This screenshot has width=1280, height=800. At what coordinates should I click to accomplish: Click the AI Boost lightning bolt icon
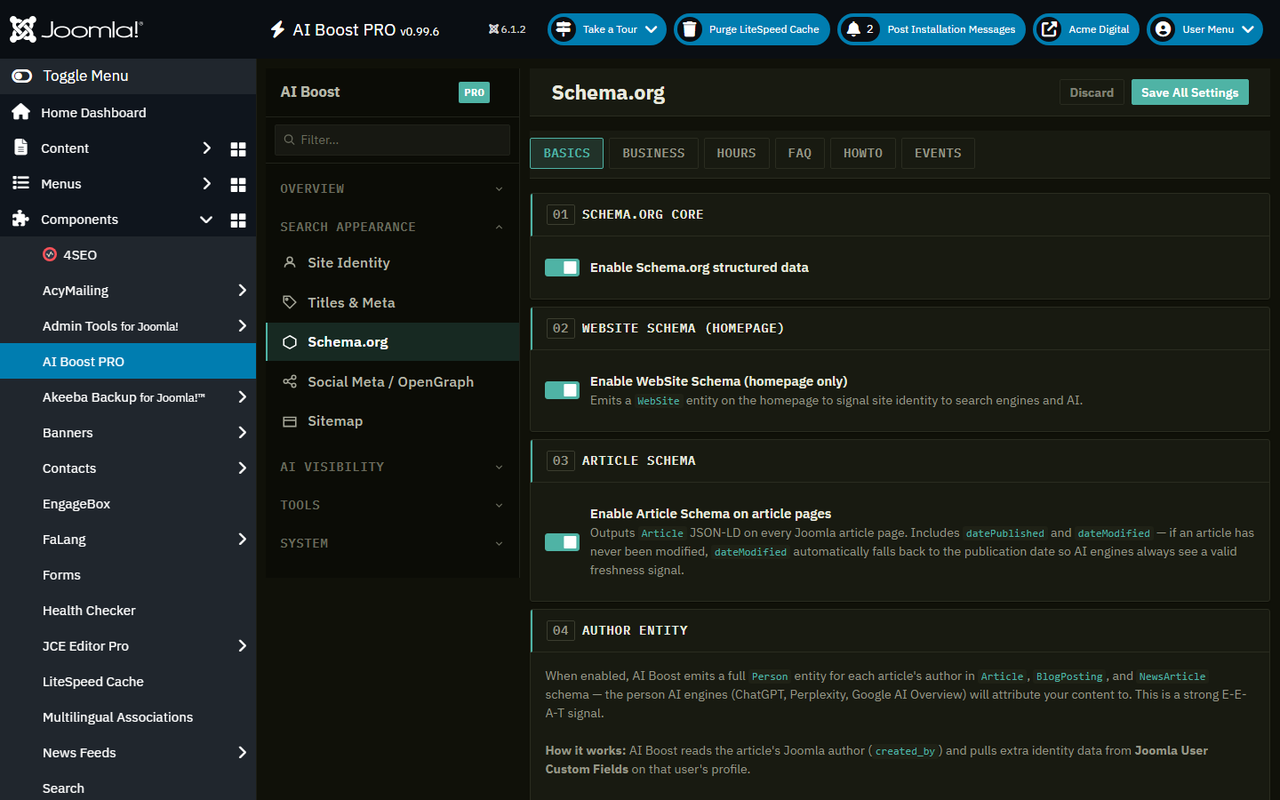[x=278, y=30]
